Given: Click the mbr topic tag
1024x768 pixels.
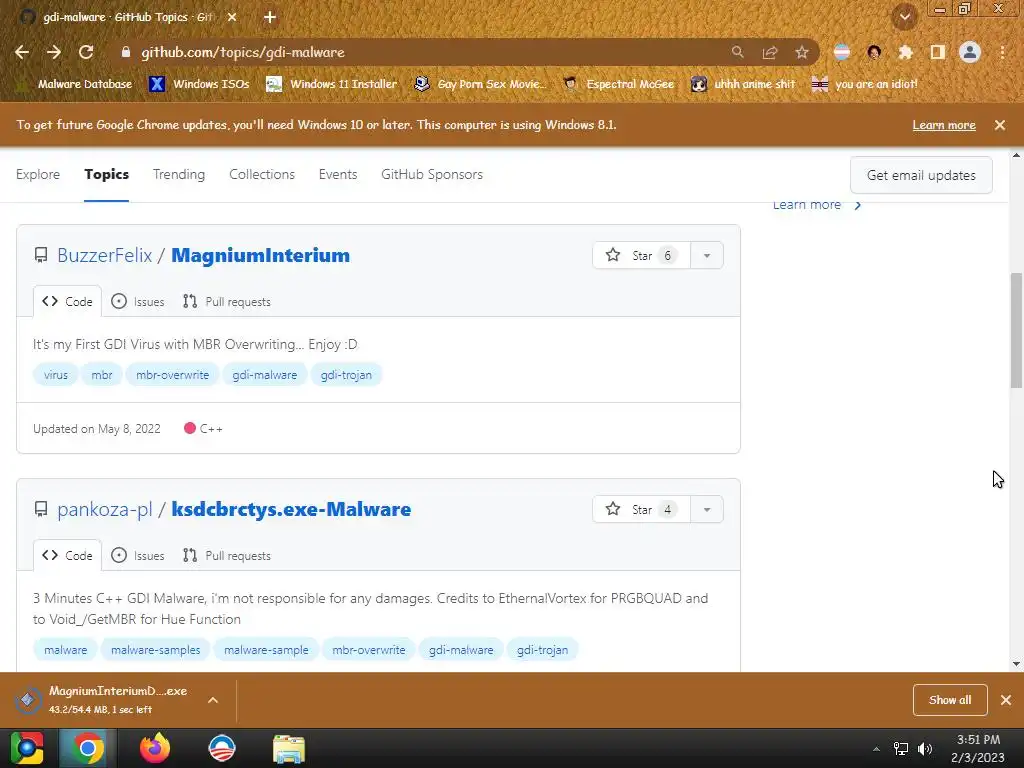Looking at the screenshot, I should [x=102, y=375].
